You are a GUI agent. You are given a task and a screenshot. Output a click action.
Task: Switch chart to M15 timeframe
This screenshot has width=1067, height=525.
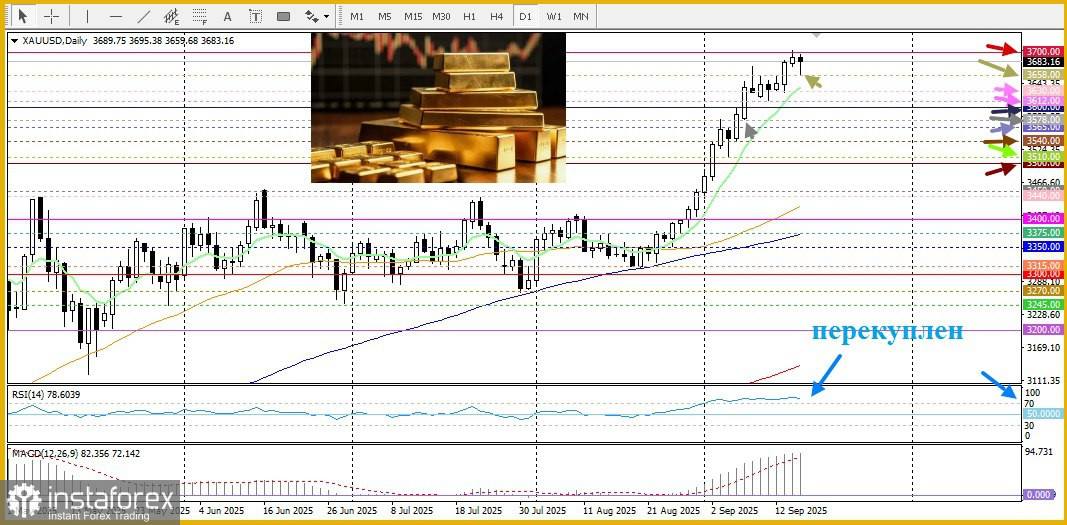[413, 16]
